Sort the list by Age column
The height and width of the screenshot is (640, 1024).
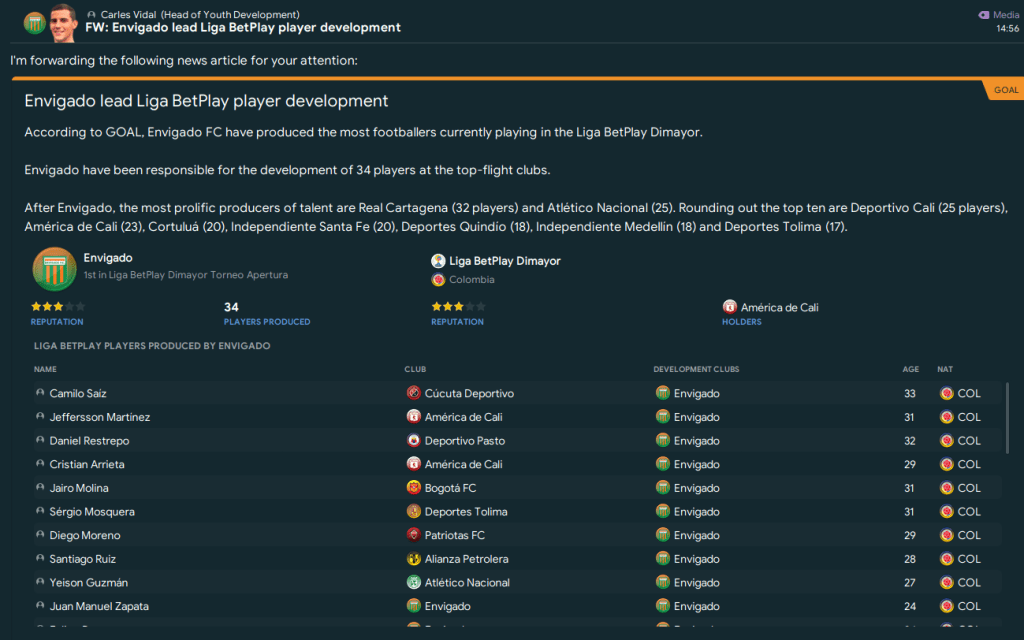910,370
